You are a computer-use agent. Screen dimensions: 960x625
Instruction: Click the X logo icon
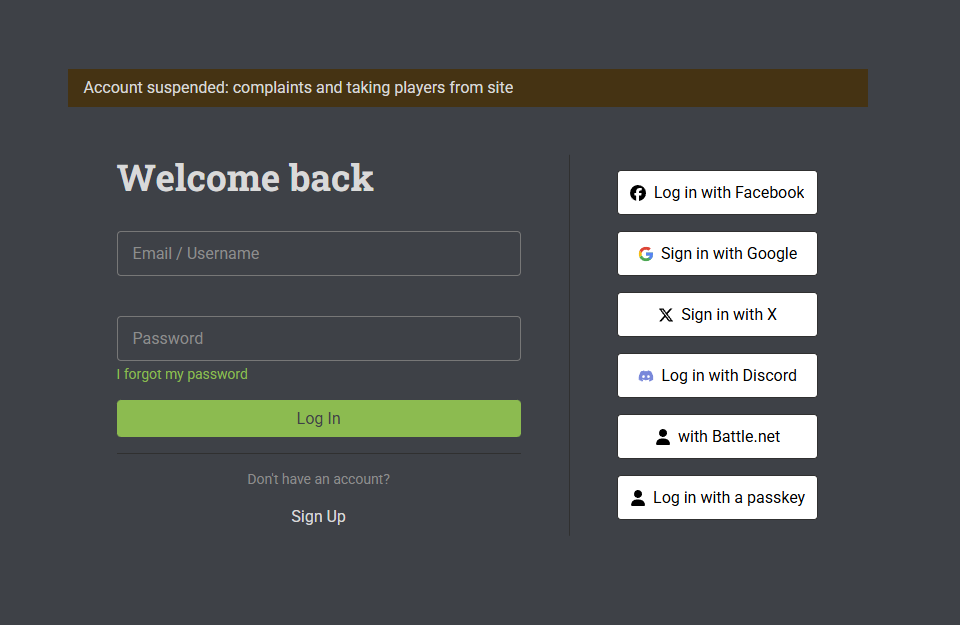click(x=666, y=315)
